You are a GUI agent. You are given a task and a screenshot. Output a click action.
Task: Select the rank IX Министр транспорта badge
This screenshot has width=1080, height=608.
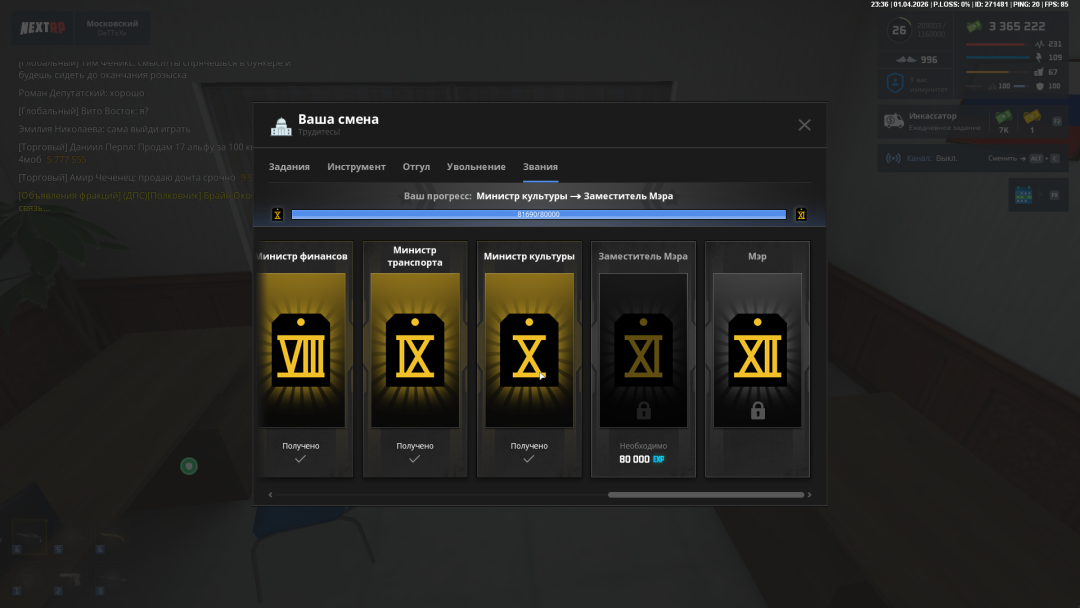[415, 350]
